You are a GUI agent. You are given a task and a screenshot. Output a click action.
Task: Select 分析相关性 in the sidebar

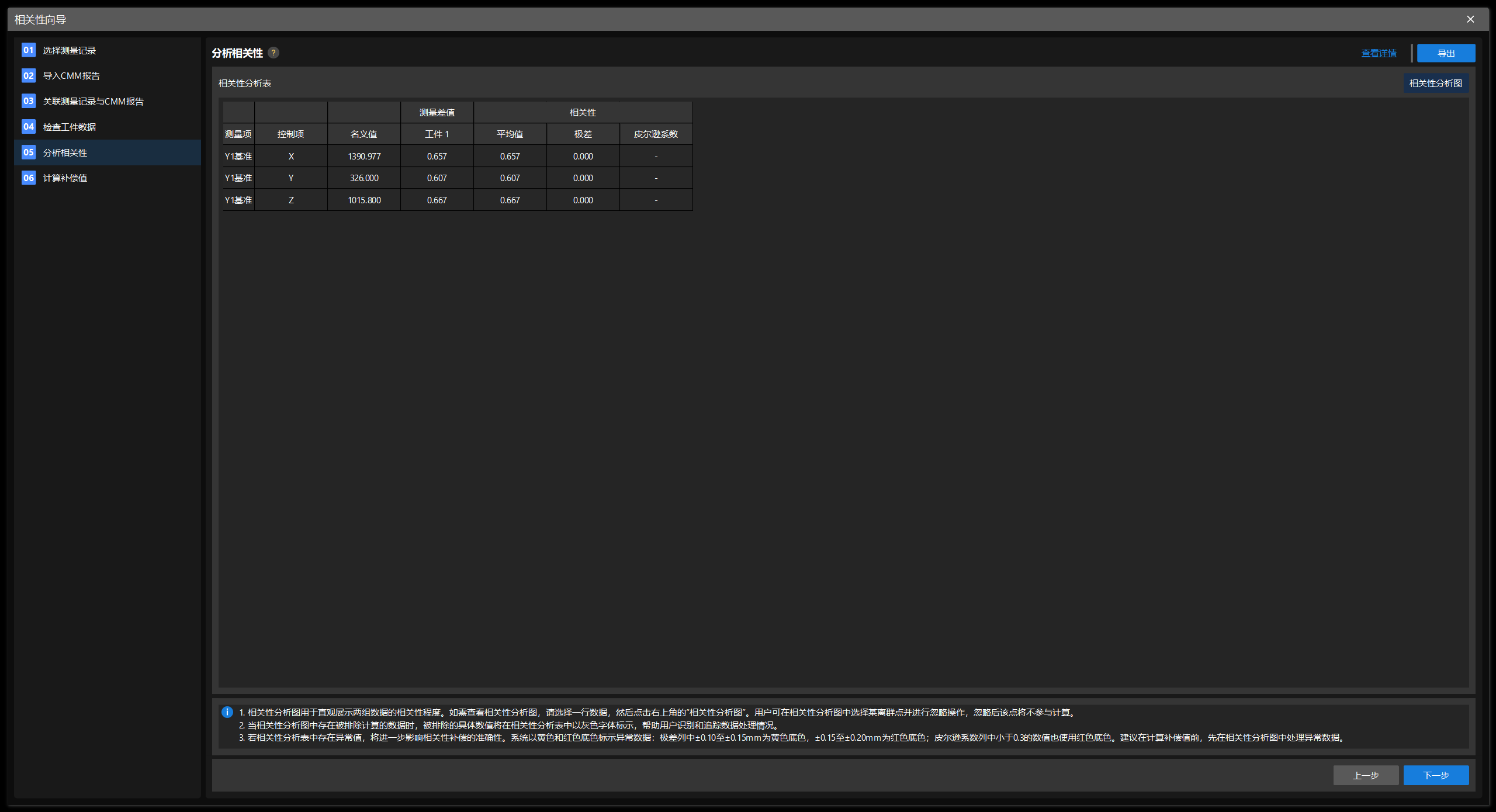(x=65, y=152)
